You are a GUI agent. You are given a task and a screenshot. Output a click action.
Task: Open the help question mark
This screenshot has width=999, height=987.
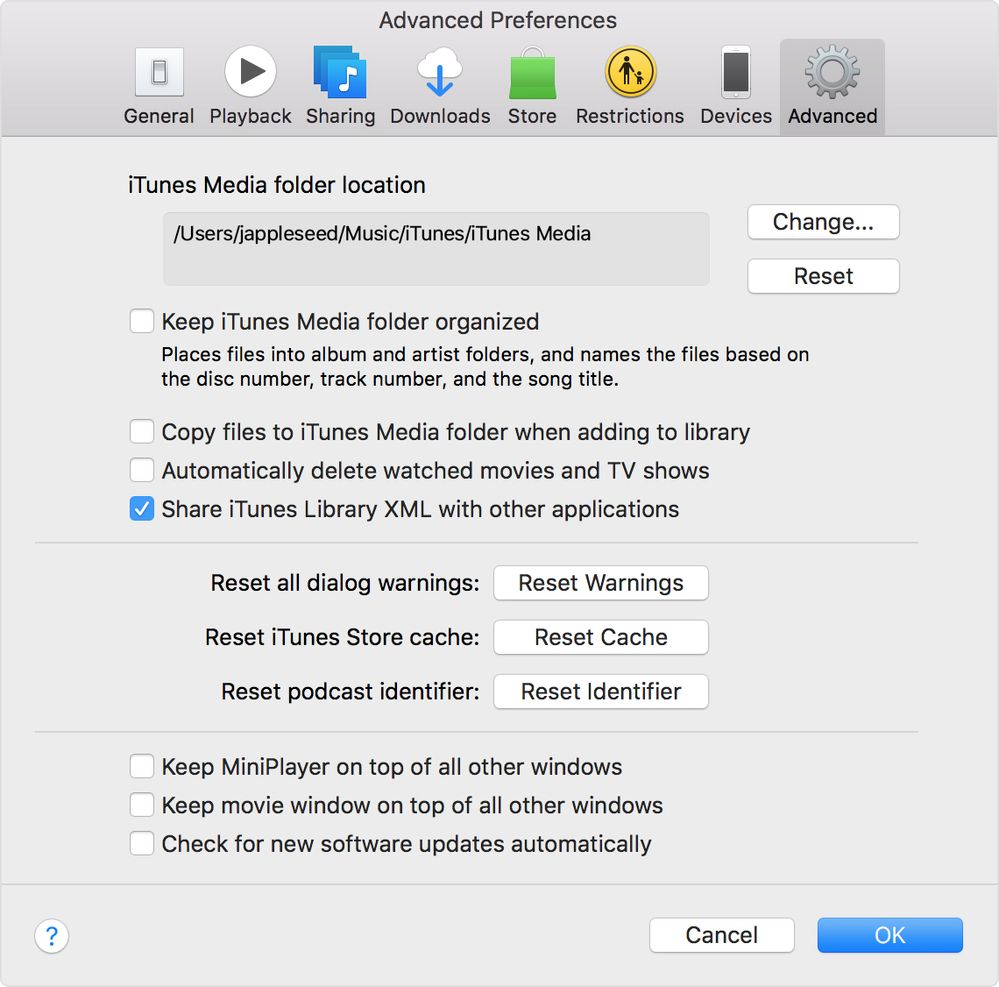[51, 937]
